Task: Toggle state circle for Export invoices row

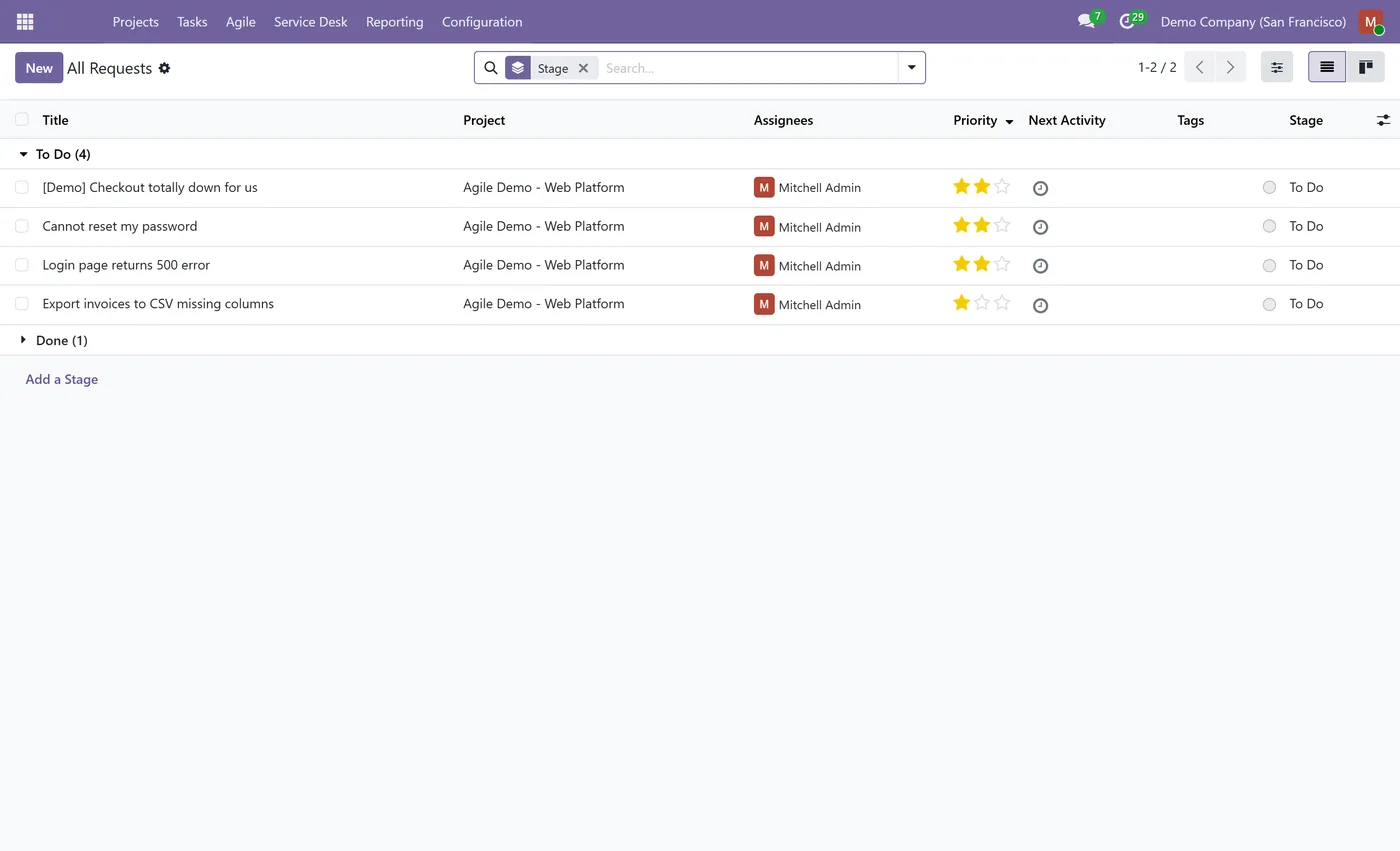Action: [1269, 304]
